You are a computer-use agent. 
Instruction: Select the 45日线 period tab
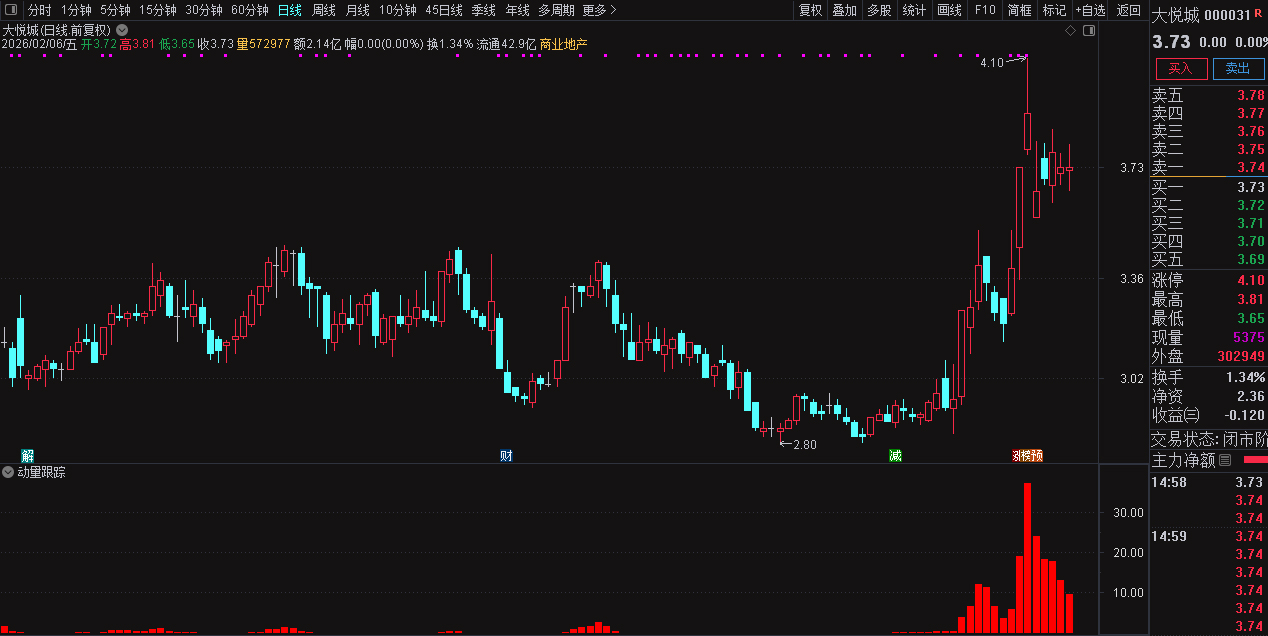tap(444, 10)
